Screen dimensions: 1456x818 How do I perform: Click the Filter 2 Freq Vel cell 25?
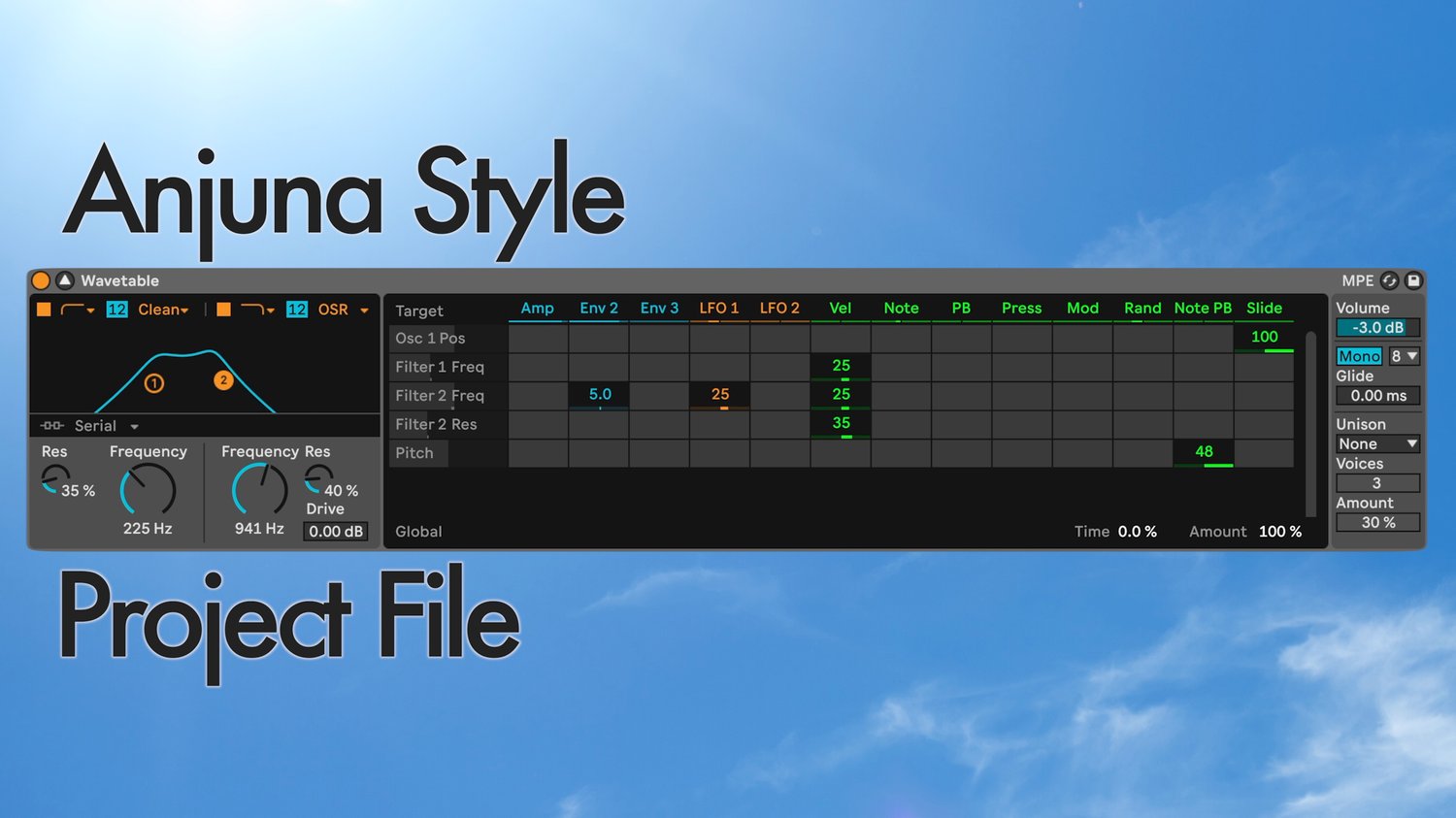tap(841, 395)
